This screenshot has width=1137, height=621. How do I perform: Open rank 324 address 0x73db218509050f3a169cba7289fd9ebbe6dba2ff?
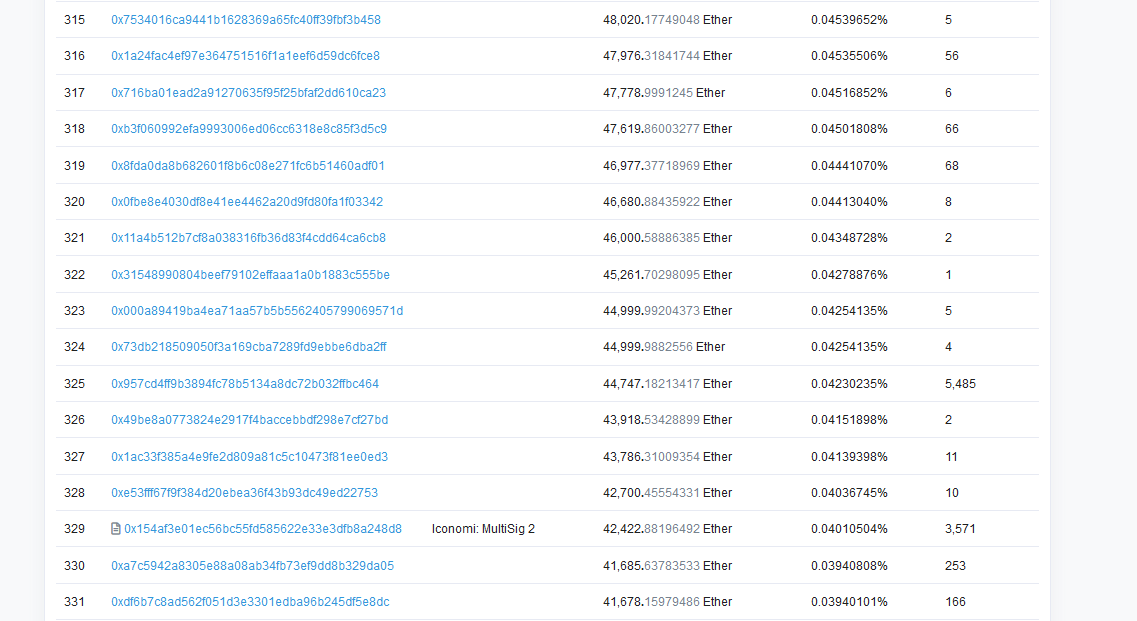pos(248,347)
